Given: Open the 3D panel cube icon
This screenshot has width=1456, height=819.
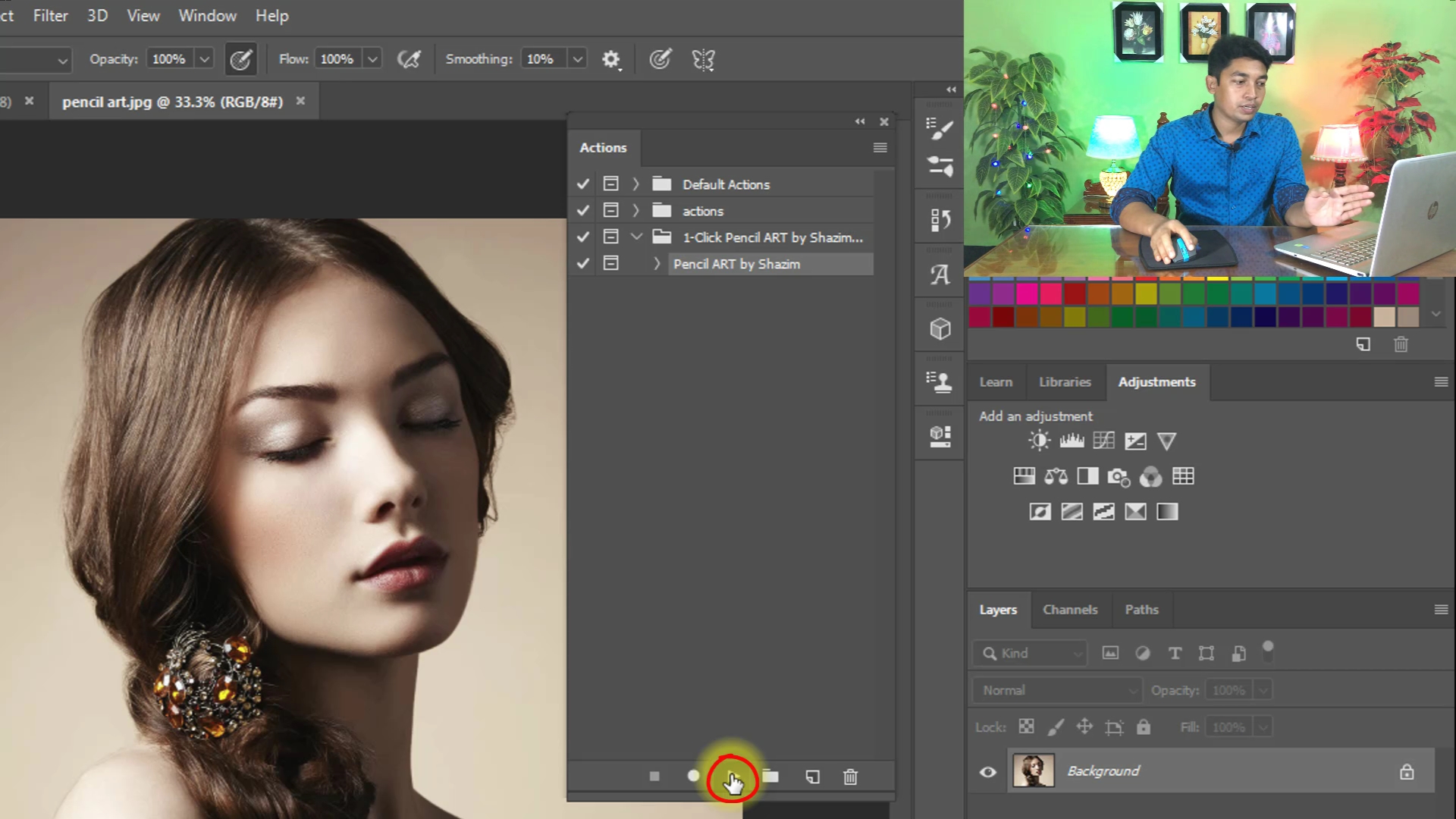Looking at the screenshot, I should click(x=940, y=328).
